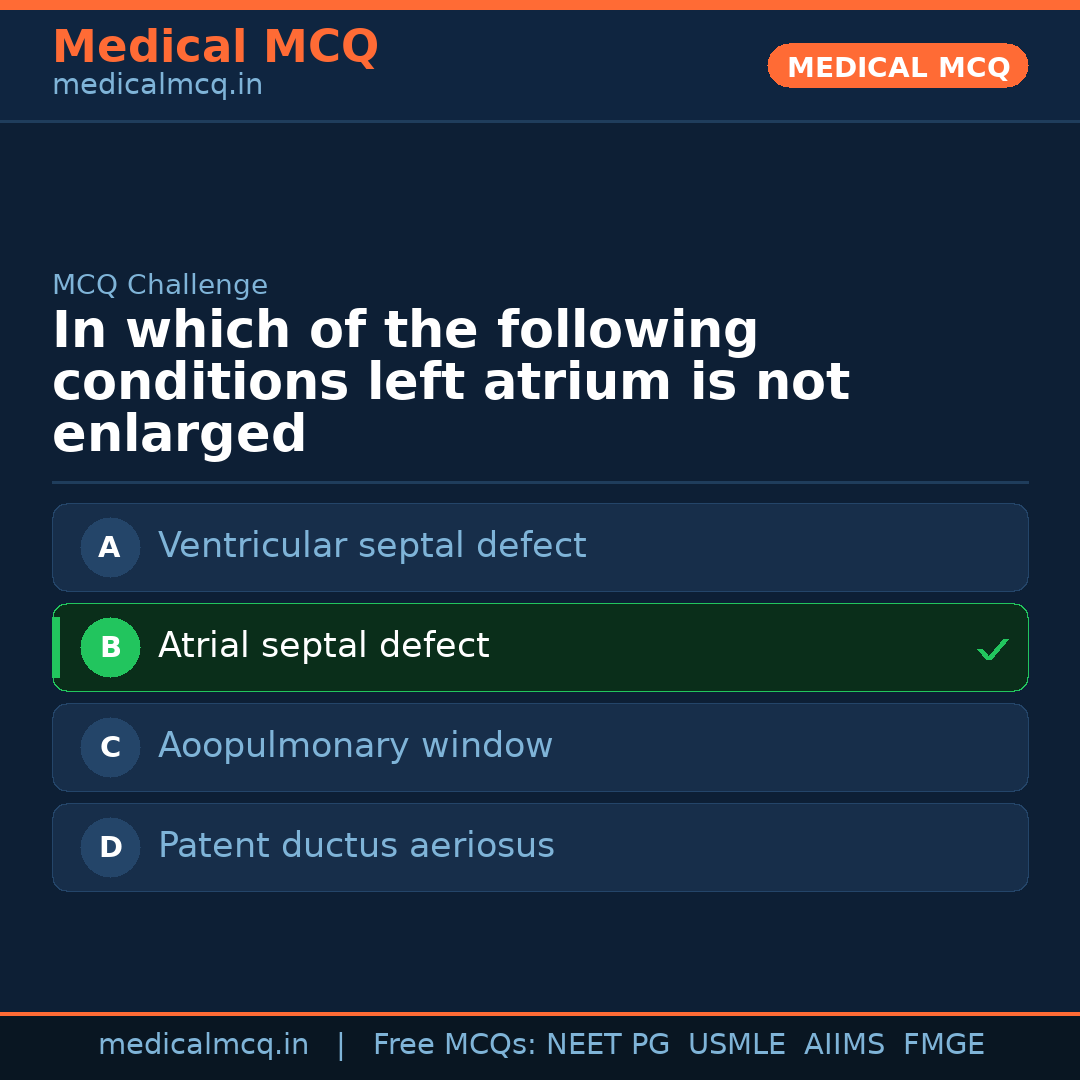Click the green B badge icon

(110, 647)
